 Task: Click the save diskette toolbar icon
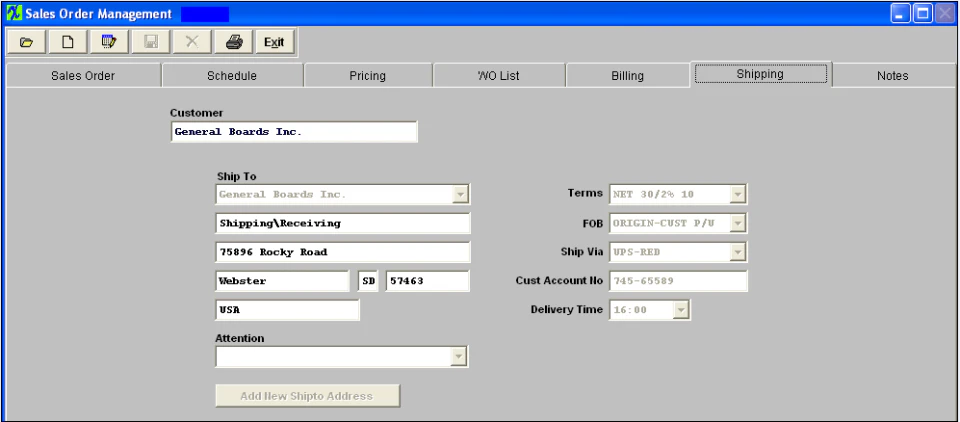(x=151, y=42)
